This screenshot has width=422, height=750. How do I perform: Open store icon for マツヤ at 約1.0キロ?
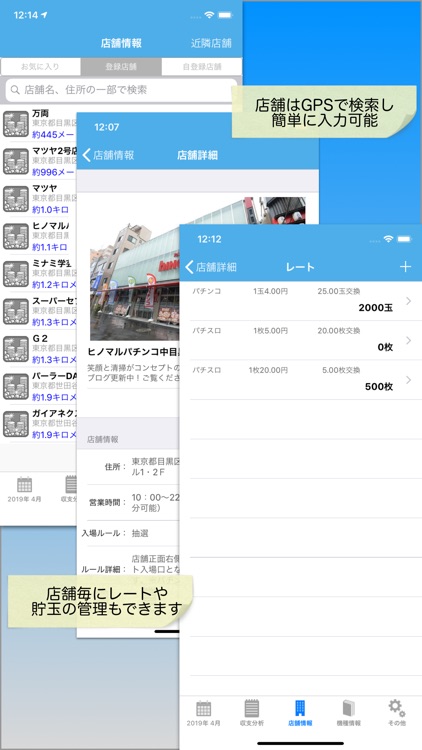(x=16, y=199)
